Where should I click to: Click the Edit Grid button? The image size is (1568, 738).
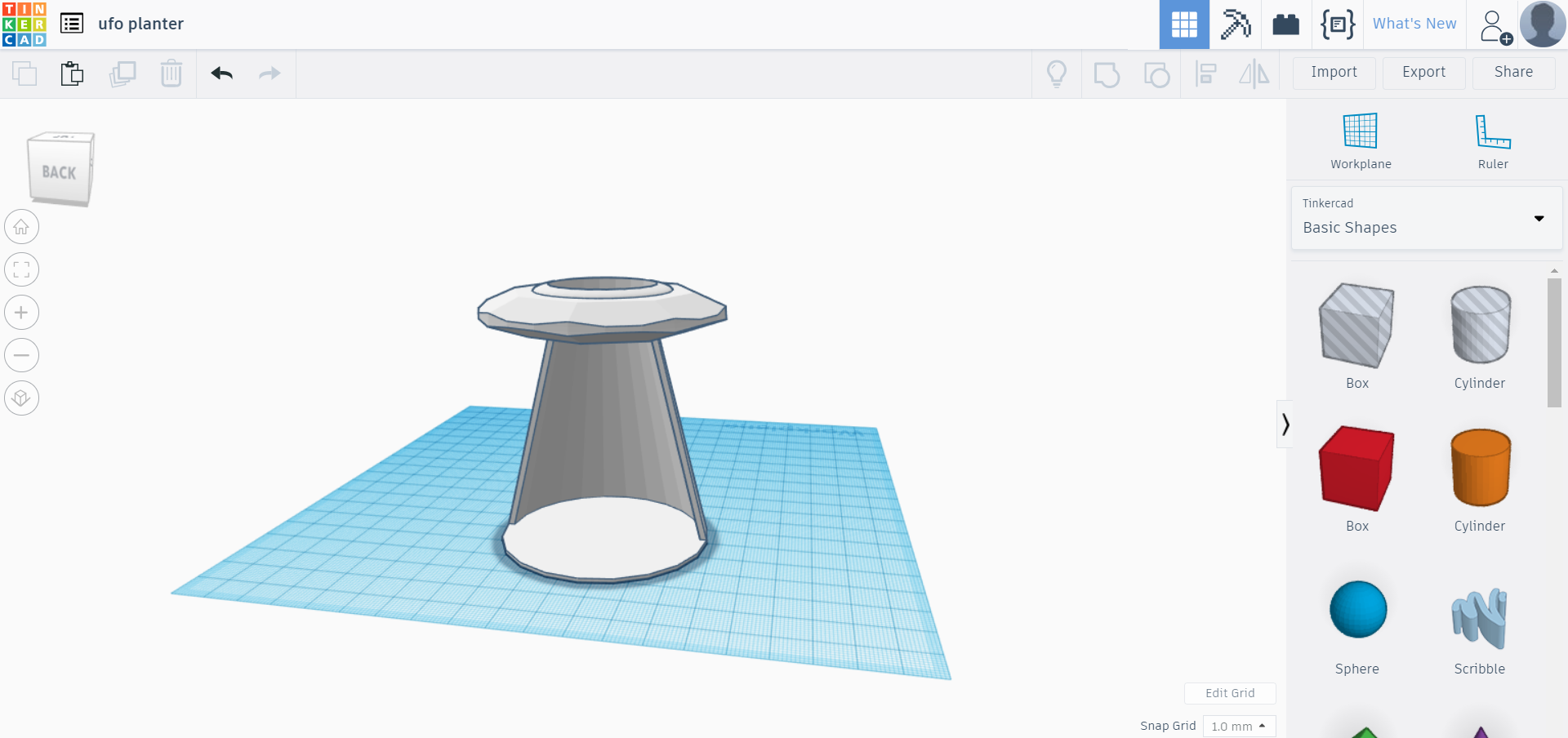(1230, 693)
